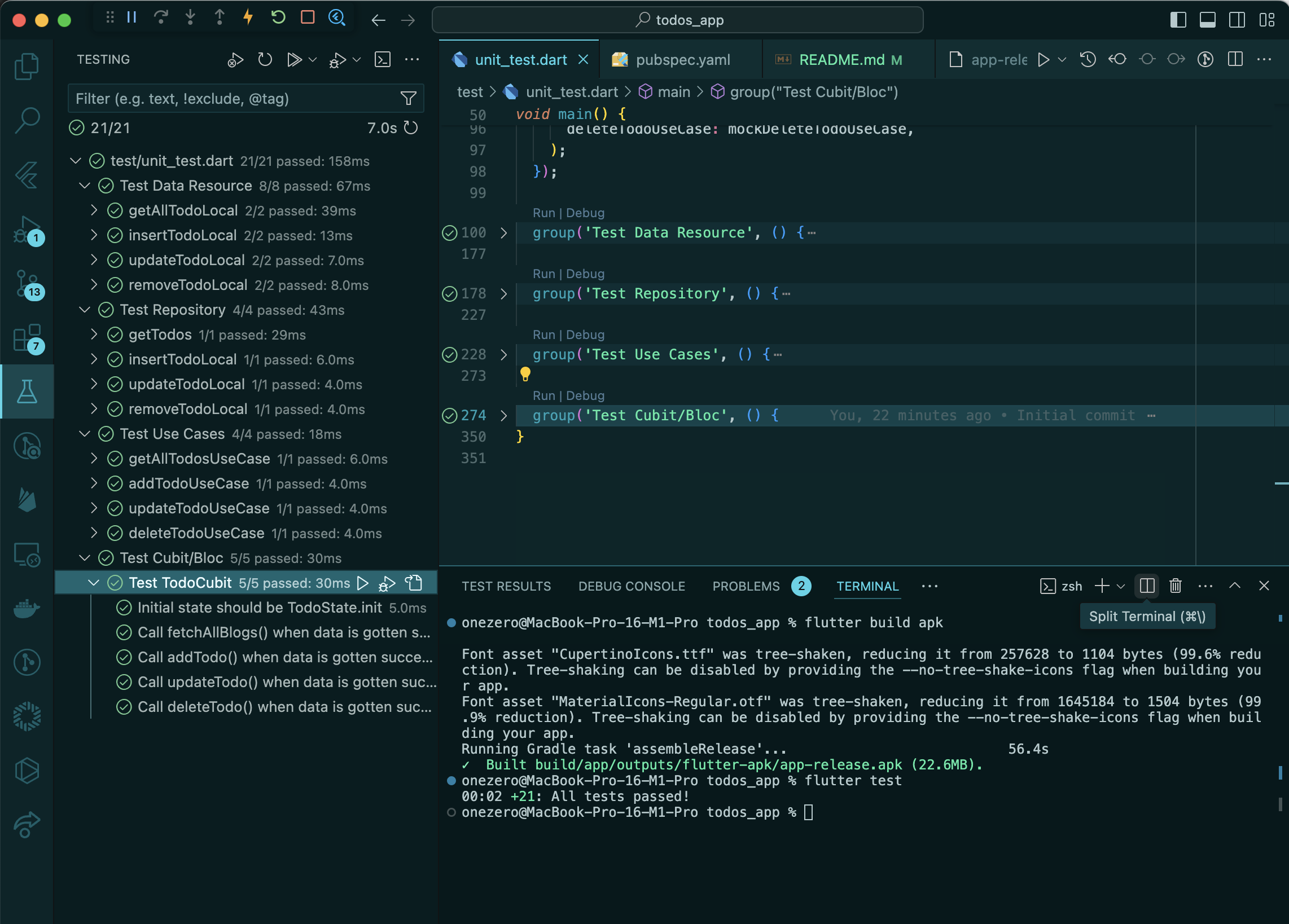Click the Split Terminal icon
Viewport: 1289px width, 924px height.
(x=1147, y=586)
